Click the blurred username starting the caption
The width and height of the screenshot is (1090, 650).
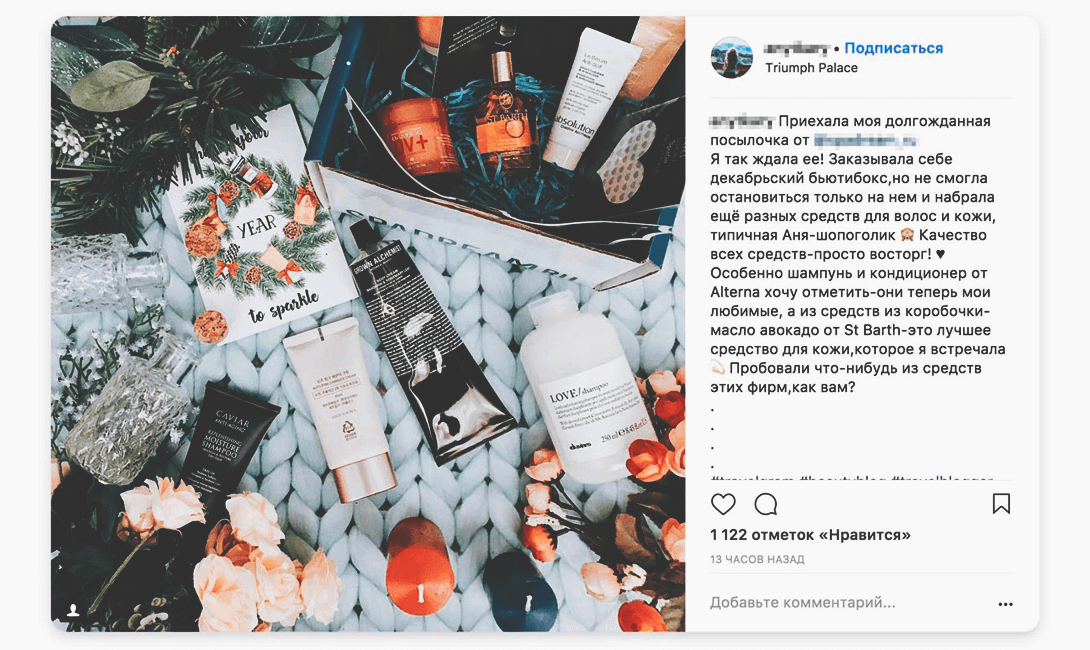coord(741,122)
